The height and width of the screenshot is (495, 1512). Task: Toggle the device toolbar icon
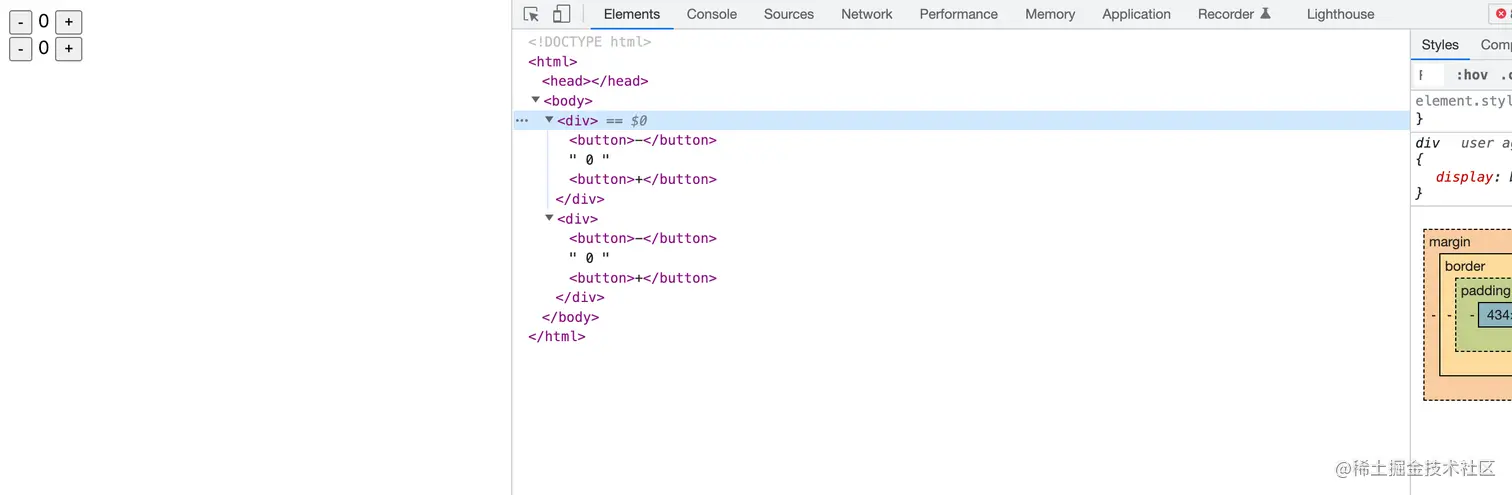click(x=561, y=14)
